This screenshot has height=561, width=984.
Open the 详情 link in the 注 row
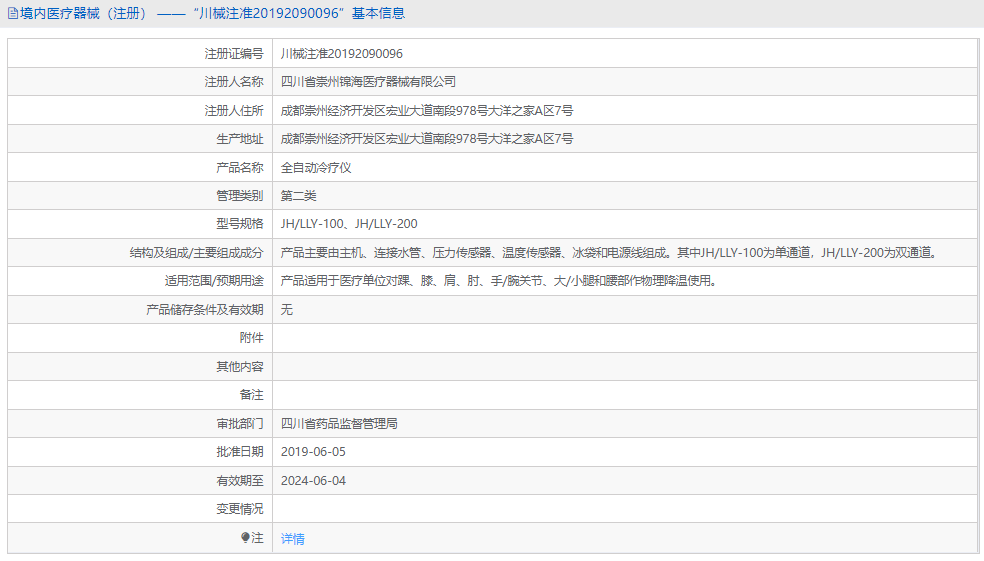292,538
